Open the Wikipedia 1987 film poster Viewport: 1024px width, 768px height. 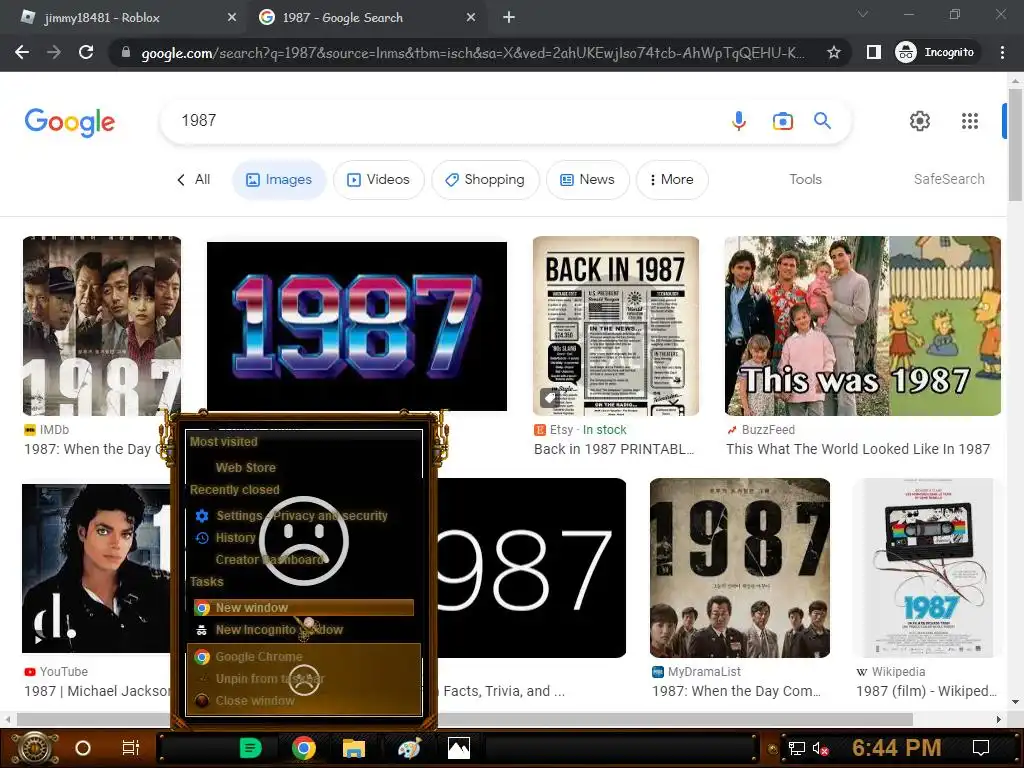tap(927, 568)
